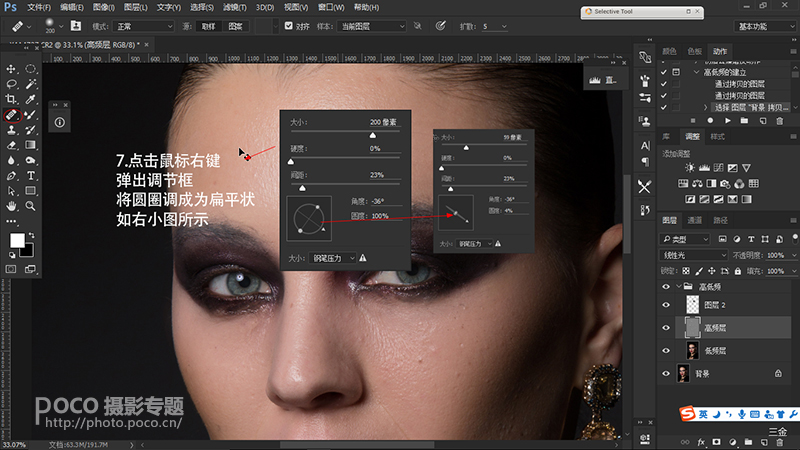The width and height of the screenshot is (800, 450).
Task: Select the Crop tool
Action: point(12,100)
